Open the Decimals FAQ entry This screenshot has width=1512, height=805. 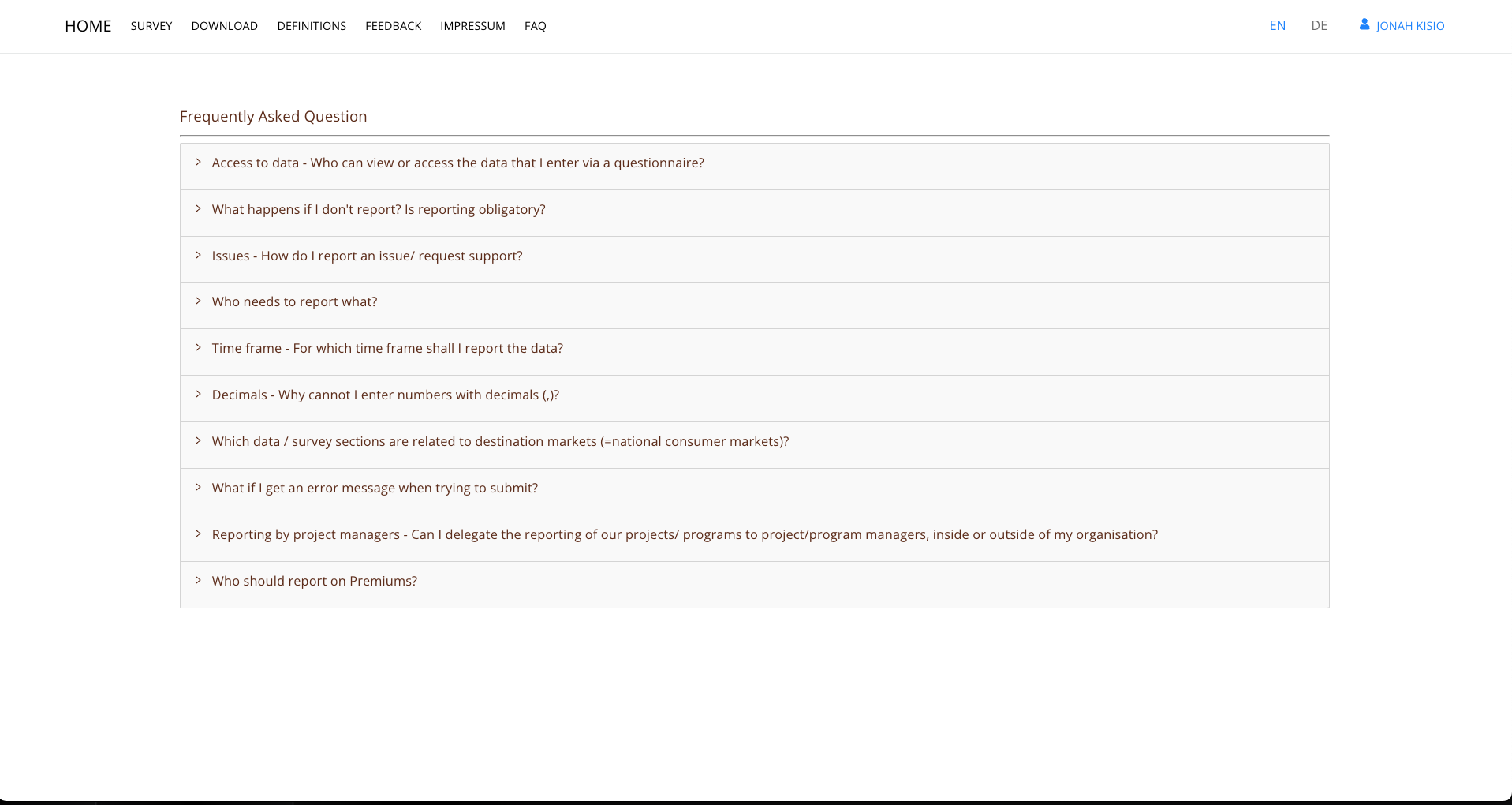[385, 395]
